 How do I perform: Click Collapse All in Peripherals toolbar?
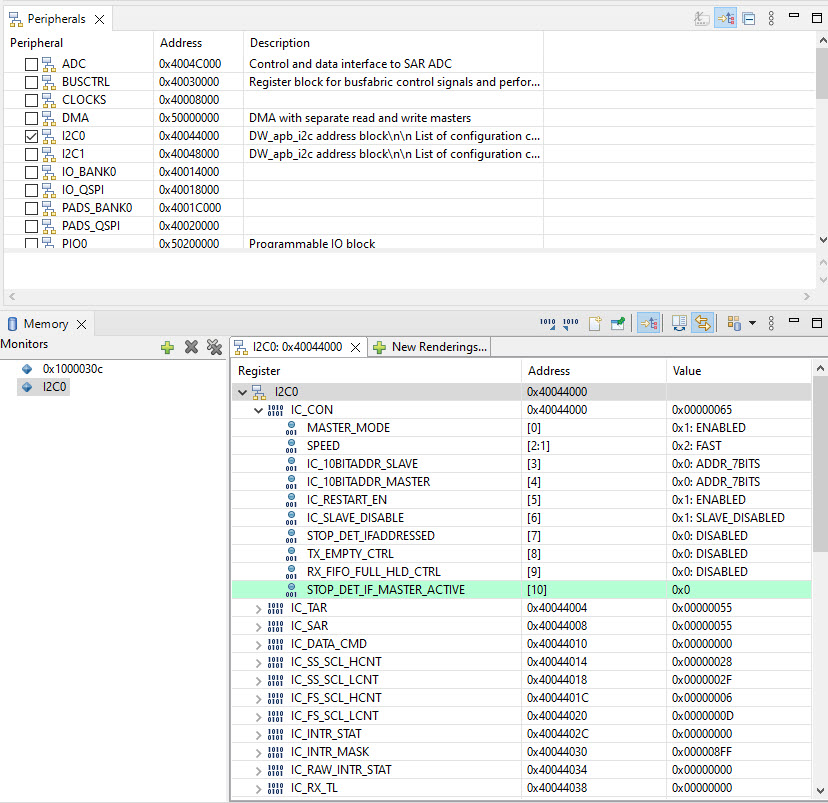[749, 19]
